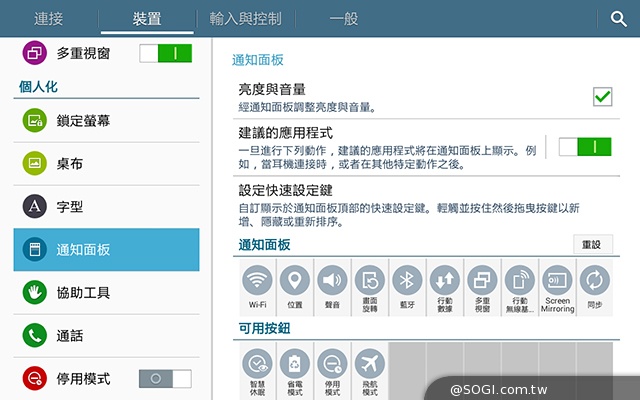
Task: Click the 桌布 wallpaper sidebar icon
Action: coord(35,163)
